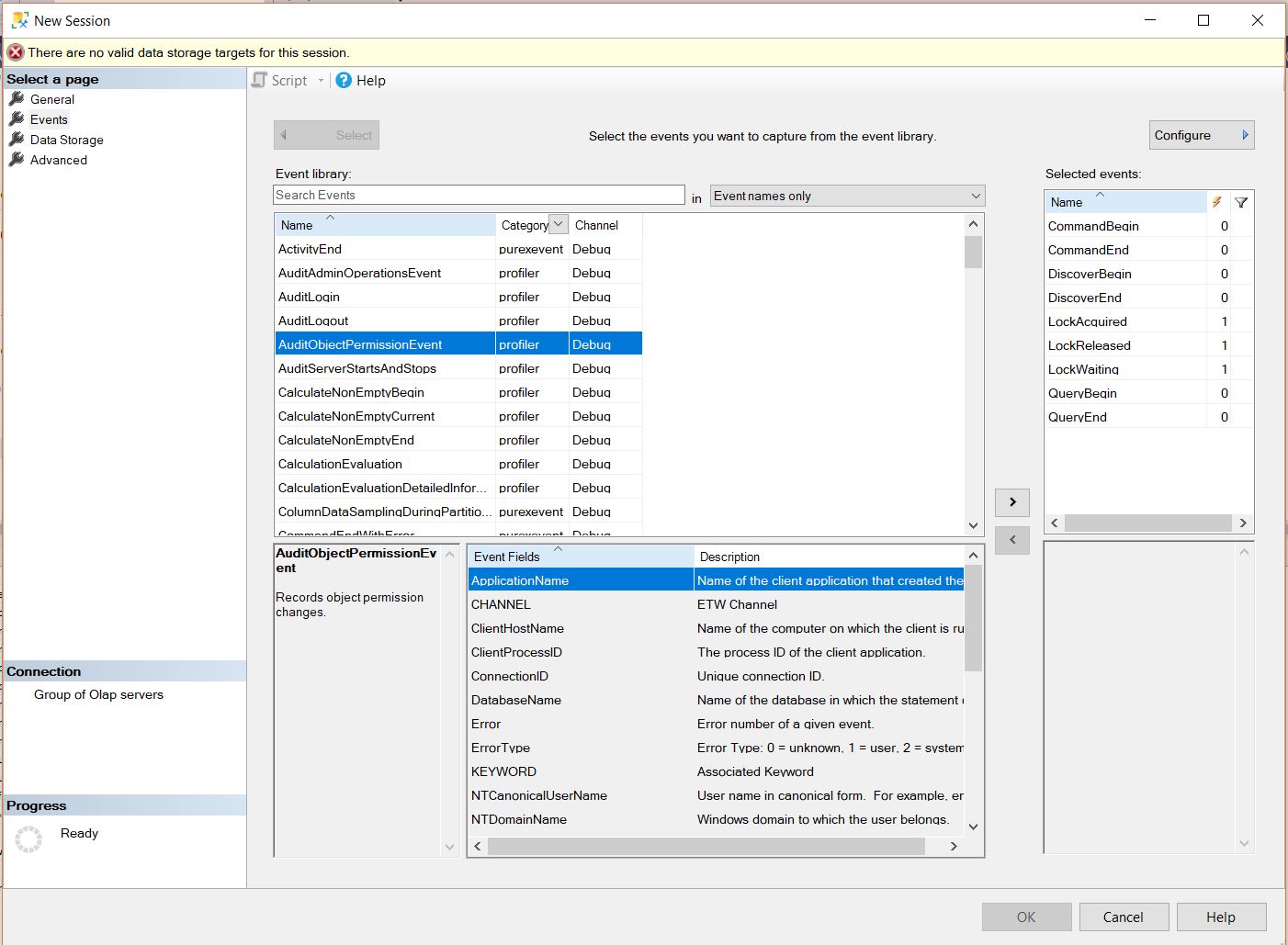1288x945 pixels.
Task: Click the Cancel button
Action: (1124, 917)
